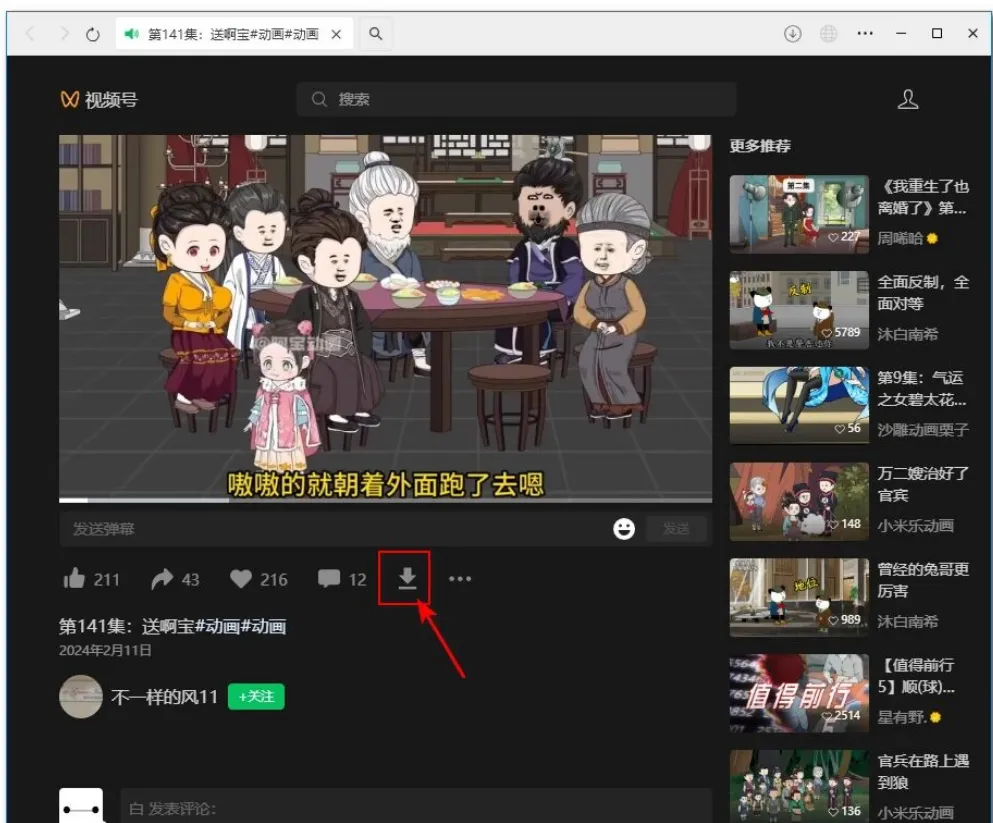Screen dimensions: 993x823
Task: Open the 【值得前行5】 title link
Action: pyautogui.click(x=916, y=675)
